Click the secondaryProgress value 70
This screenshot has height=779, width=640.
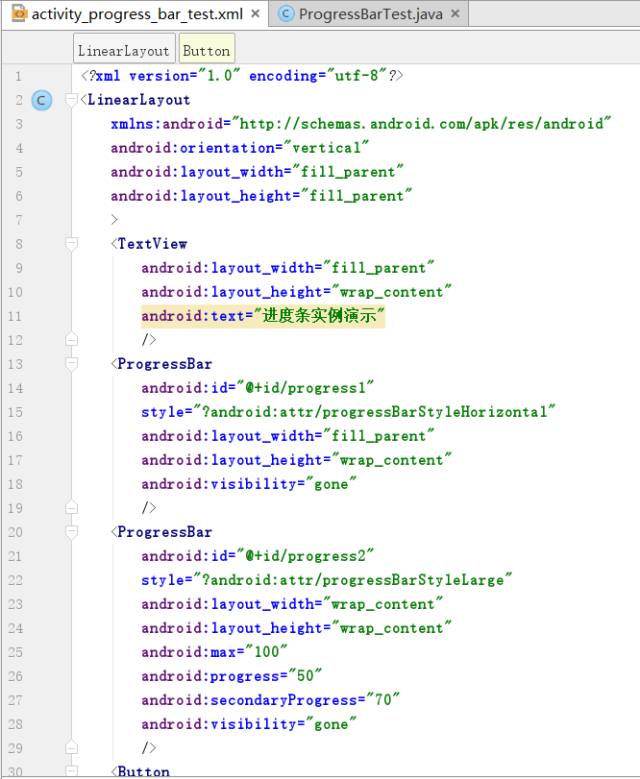click(383, 700)
